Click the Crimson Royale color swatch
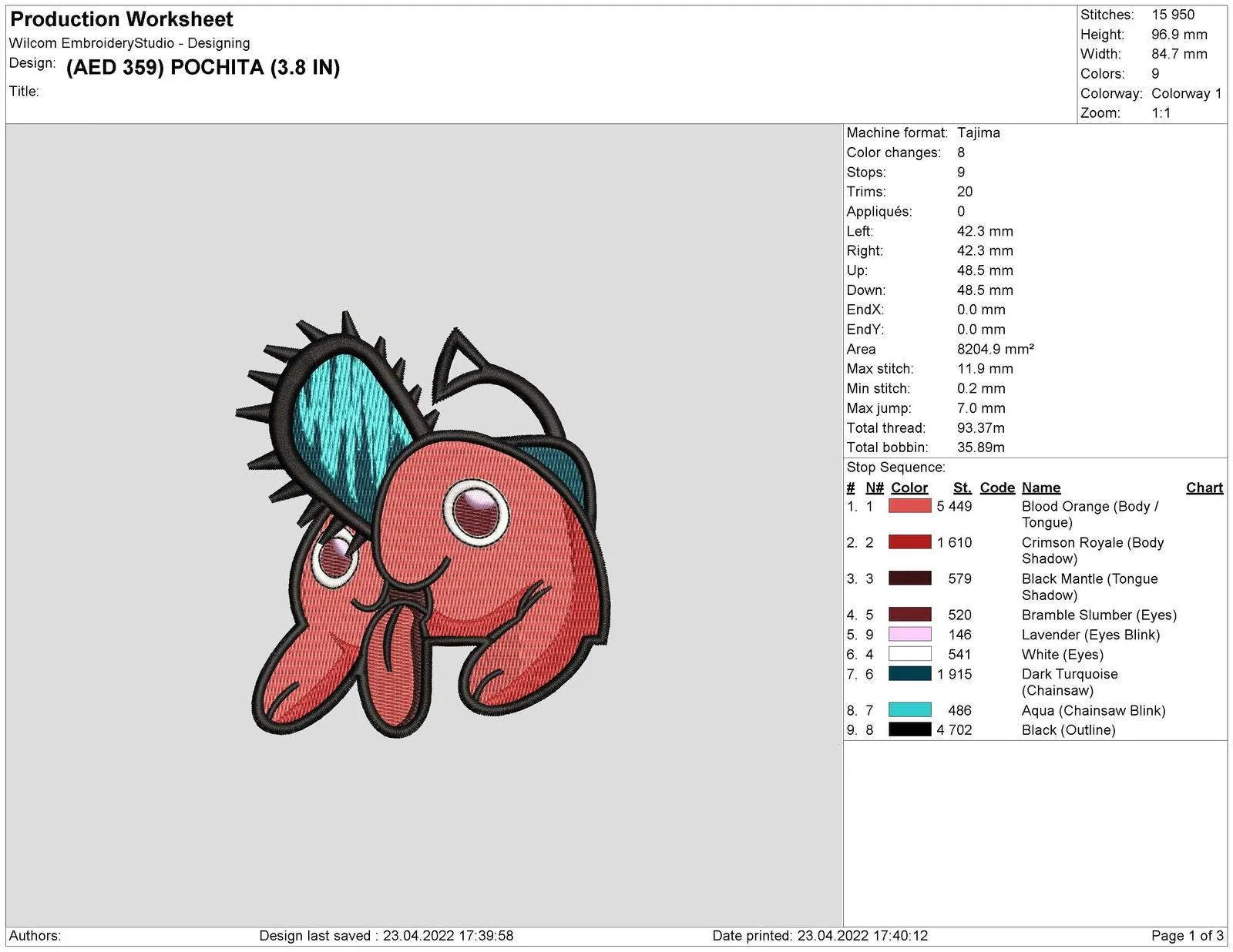This screenshot has height=952, width=1233. (909, 542)
